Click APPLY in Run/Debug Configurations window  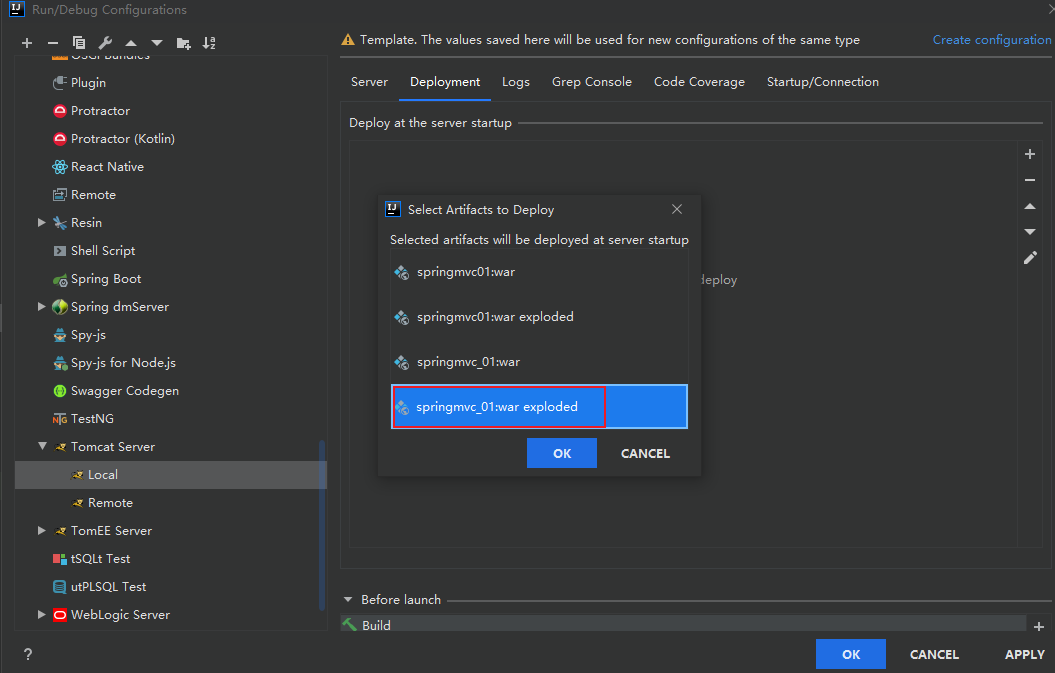pos(1024,655)
